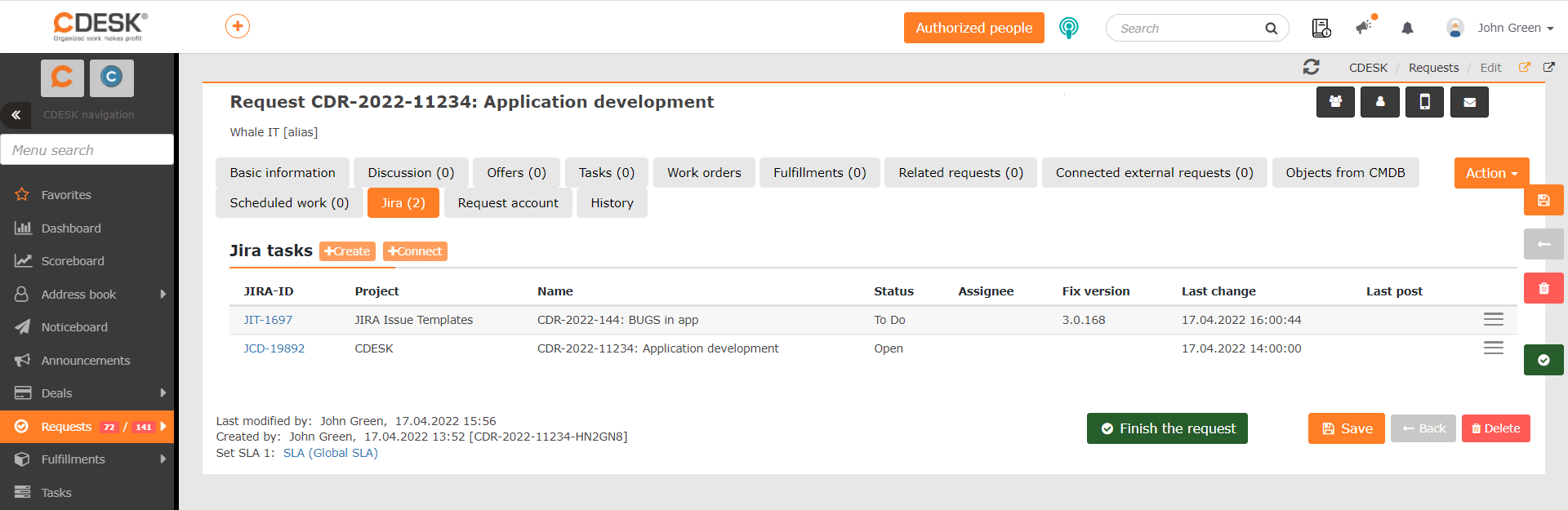Open row menu for JIT-1697
Viewport: 1568px width, 510px height.
tap(1494, 319)
